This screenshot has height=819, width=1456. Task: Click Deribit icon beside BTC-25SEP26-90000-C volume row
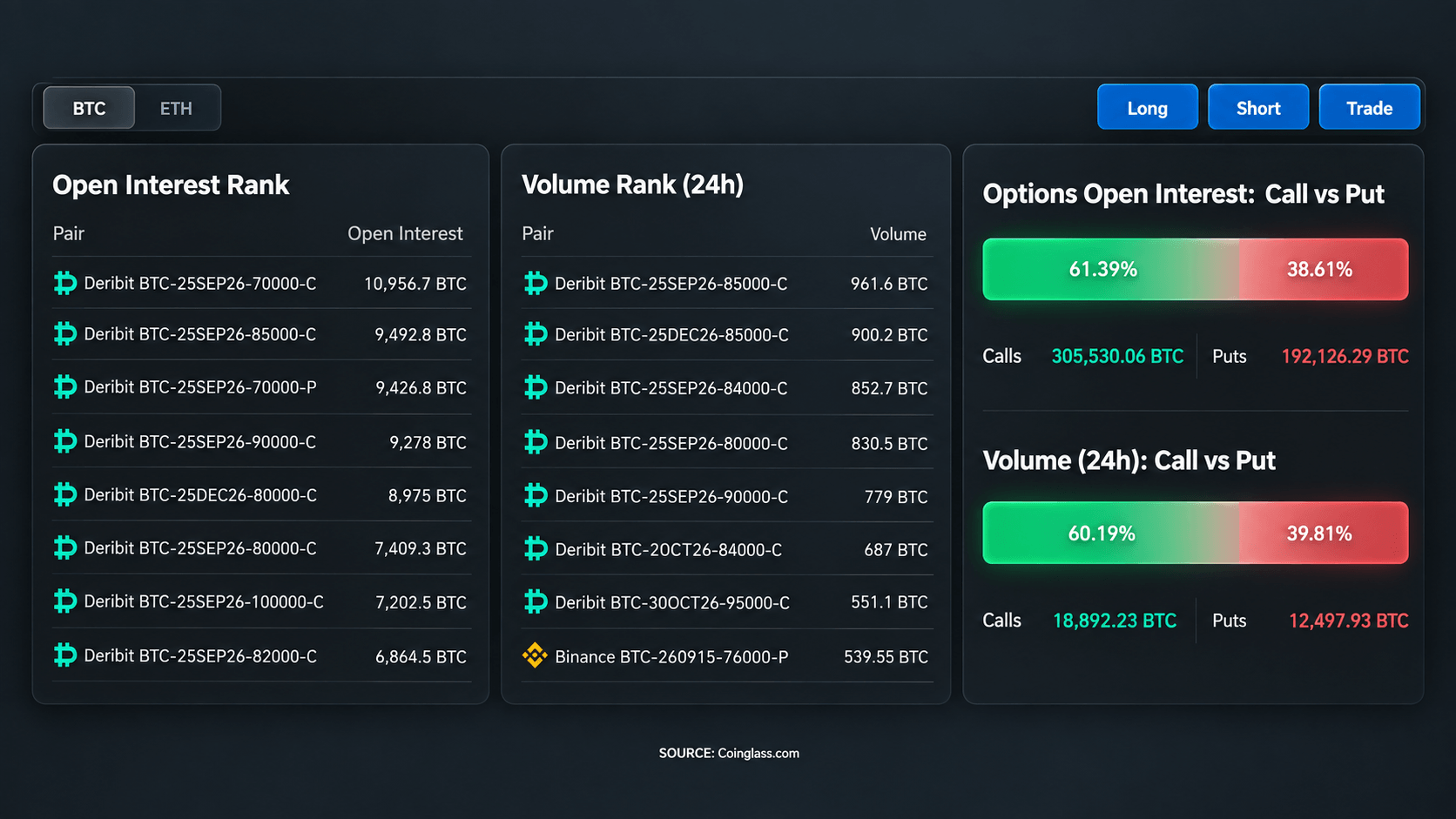536,496
